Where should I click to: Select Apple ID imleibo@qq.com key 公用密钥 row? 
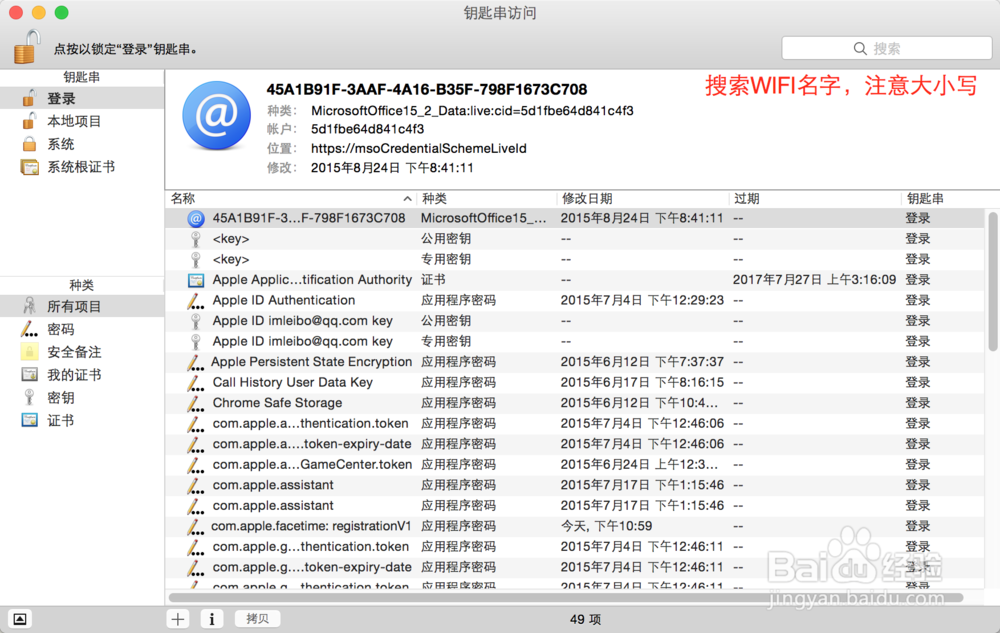[x=575, y=321]
